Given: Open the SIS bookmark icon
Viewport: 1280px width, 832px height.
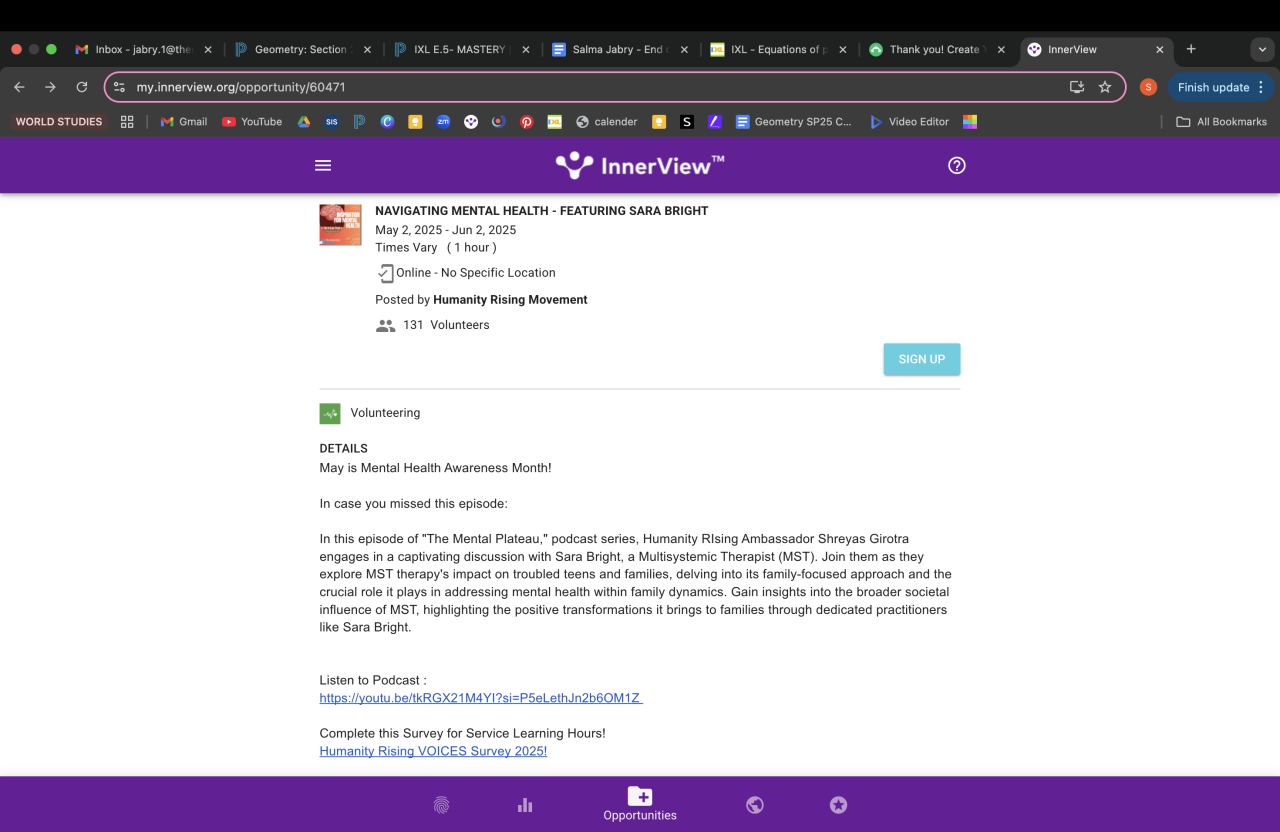Looking at the screenshot, I should tap(332, 122).
